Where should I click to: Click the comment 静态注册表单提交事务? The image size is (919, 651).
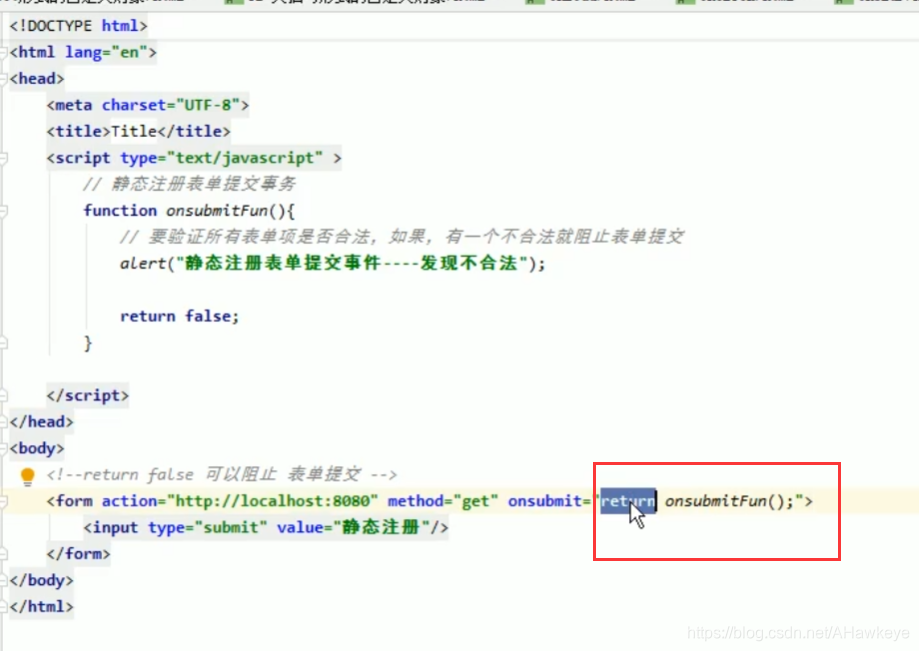tap(189, 184)
